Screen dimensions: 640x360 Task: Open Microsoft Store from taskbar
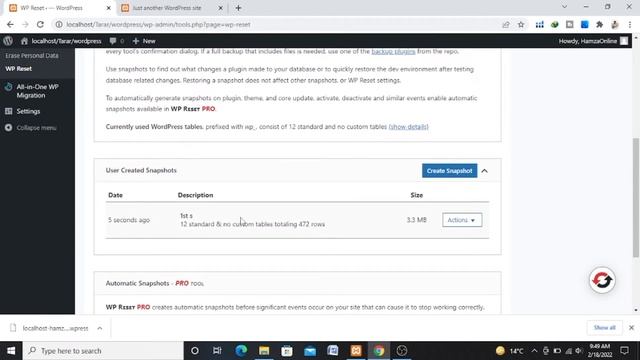point(287,351)
